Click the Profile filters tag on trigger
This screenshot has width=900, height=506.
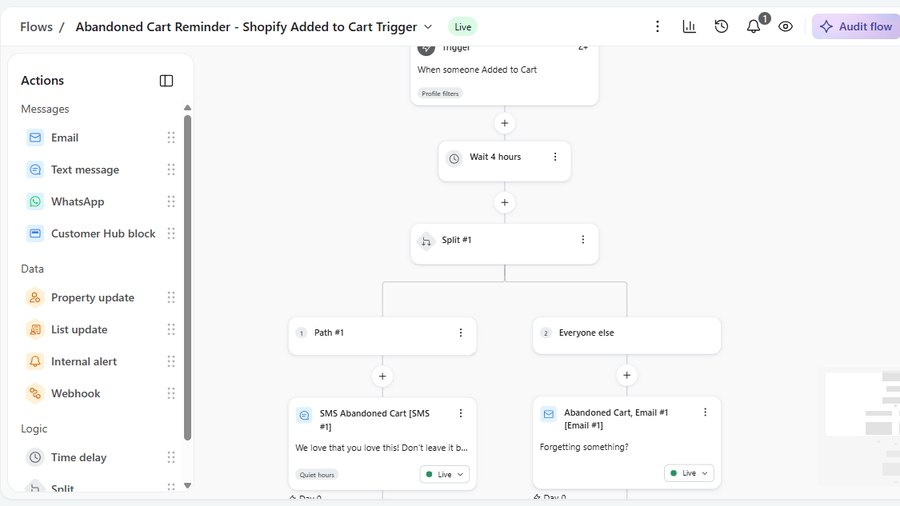click(440, 94)
